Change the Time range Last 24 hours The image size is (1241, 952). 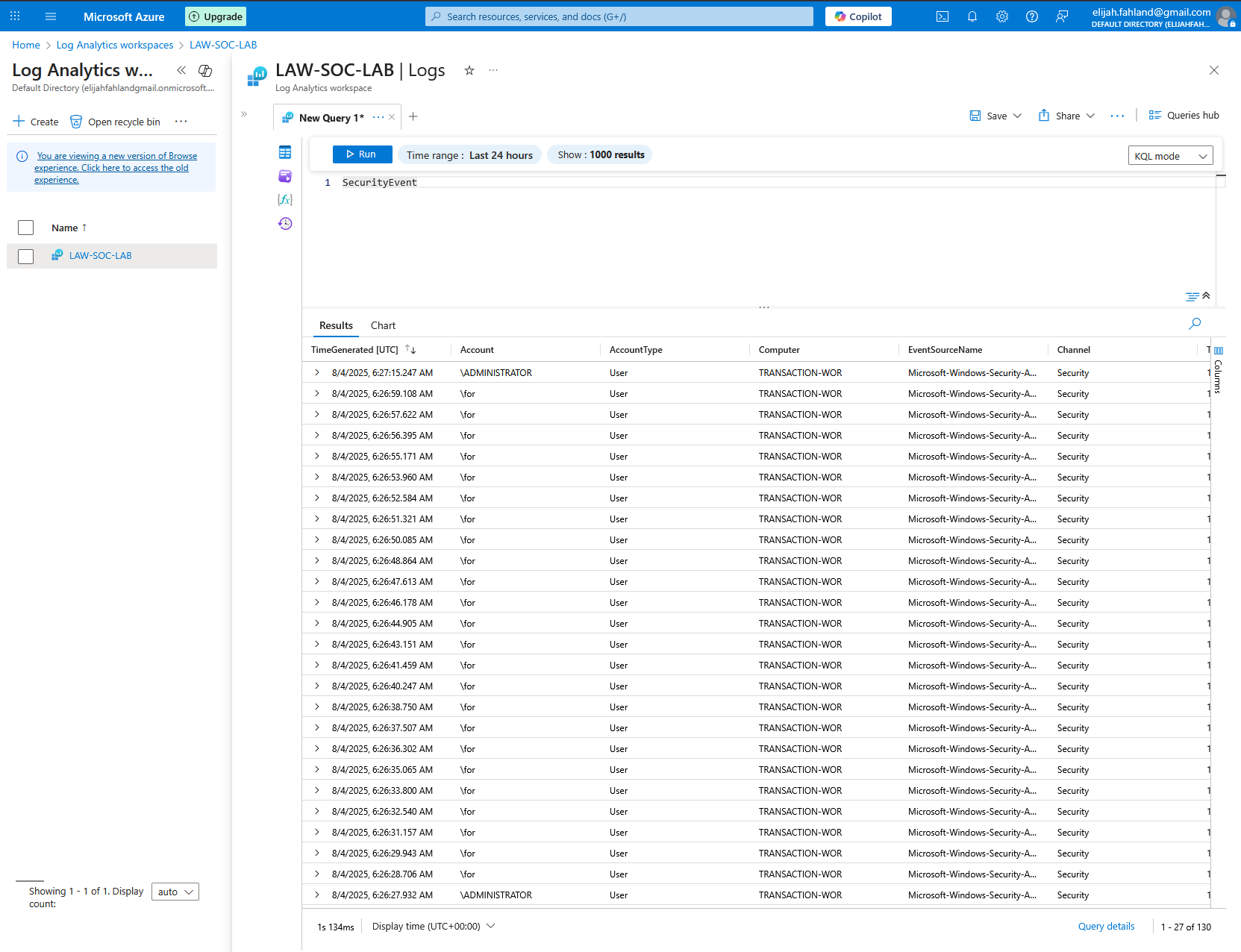click(469, 154)
